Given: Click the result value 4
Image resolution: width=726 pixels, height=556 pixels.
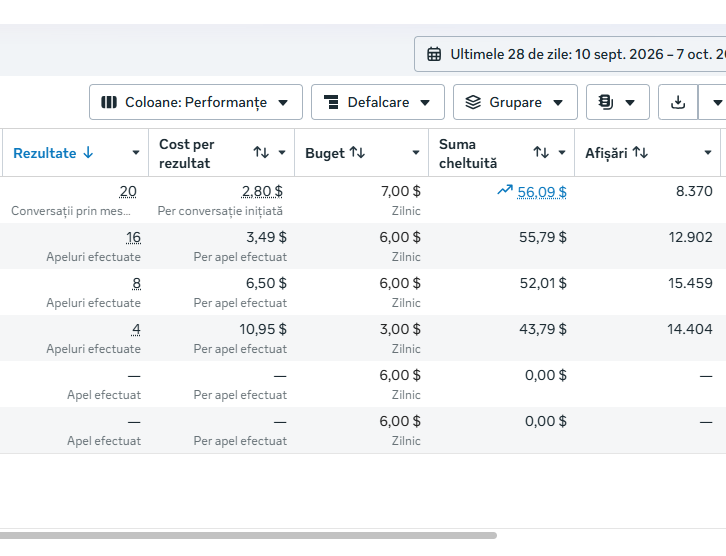Looking at the screenshot, I should [x=136, y=329].
